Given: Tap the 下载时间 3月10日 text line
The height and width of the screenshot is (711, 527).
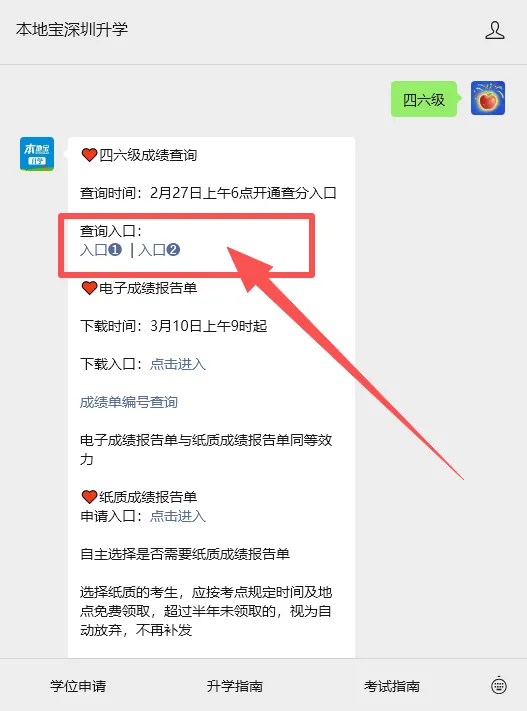Looking at the screenshot, I should [174, 326].
